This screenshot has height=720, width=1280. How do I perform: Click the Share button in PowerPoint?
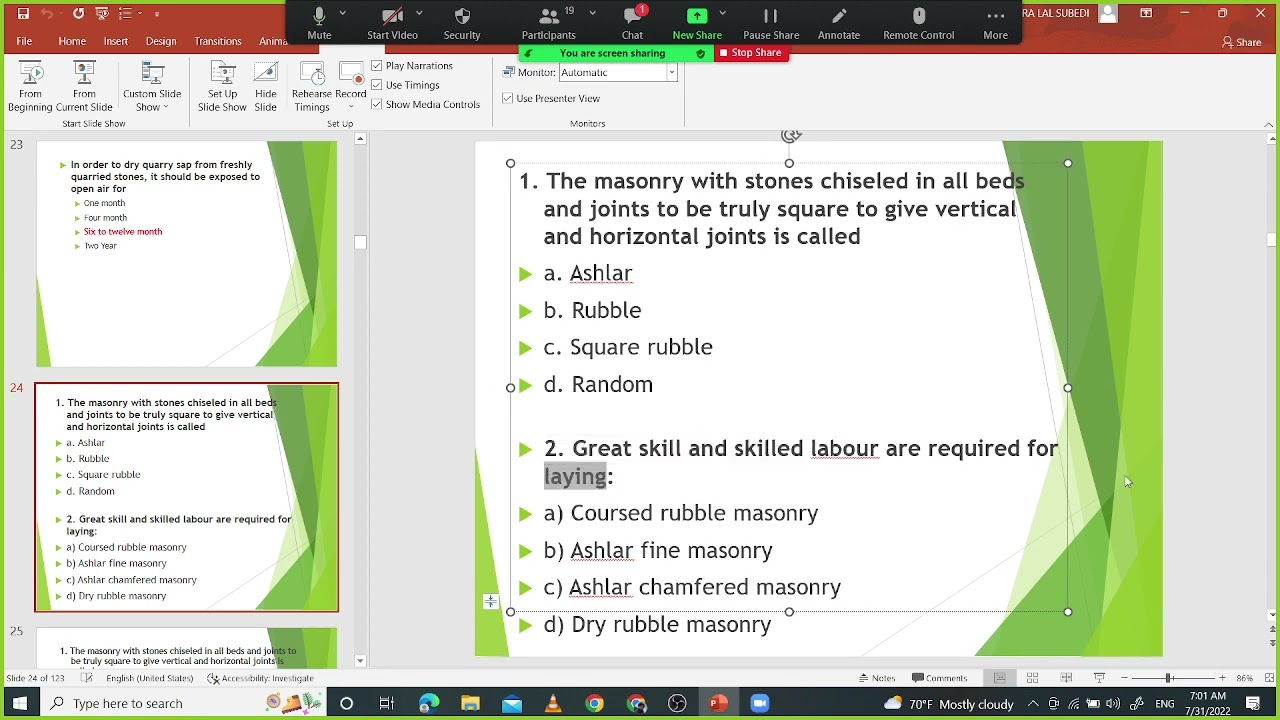pos(1241,42)
